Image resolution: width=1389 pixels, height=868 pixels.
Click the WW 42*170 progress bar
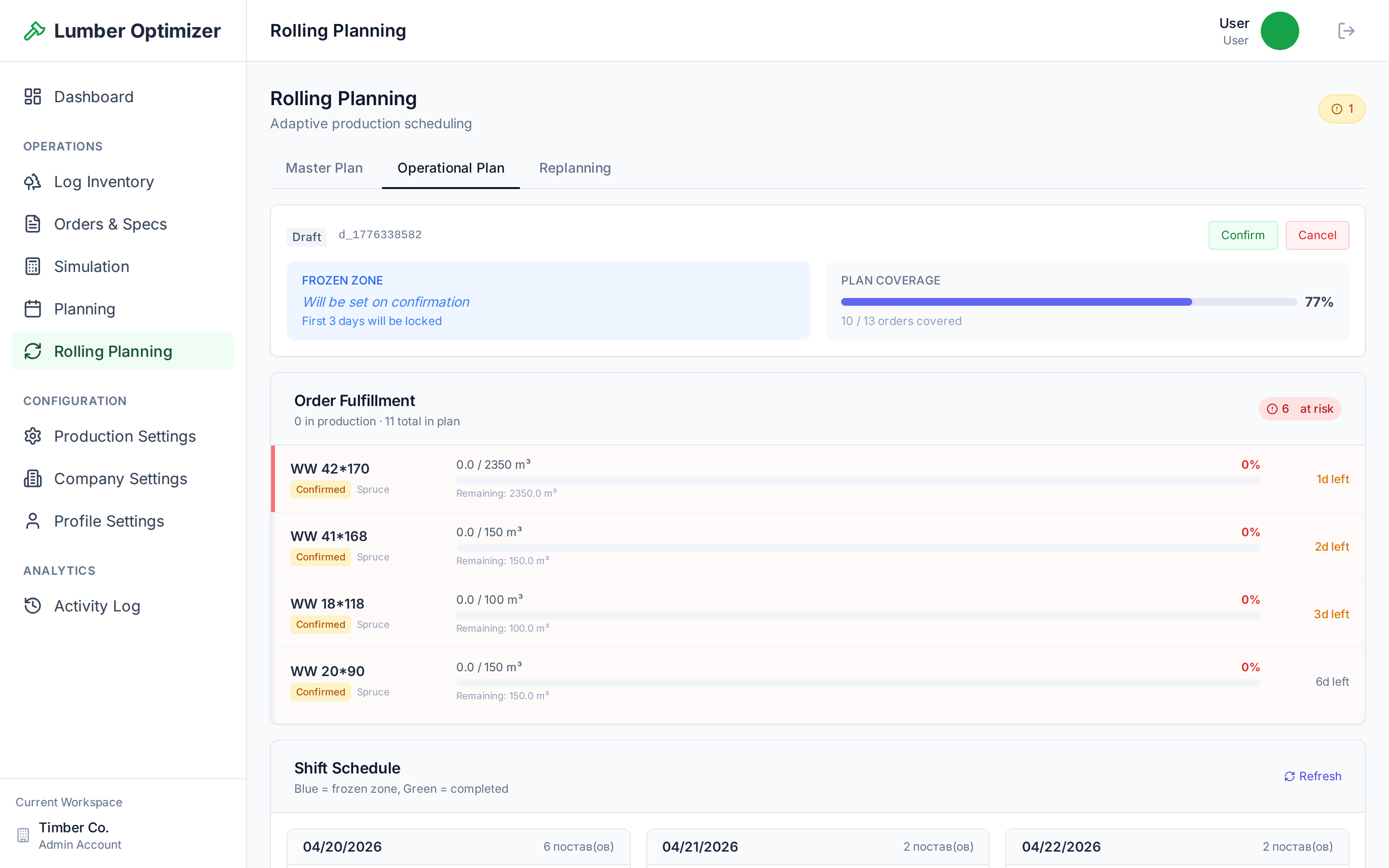[x=858, y=480]
